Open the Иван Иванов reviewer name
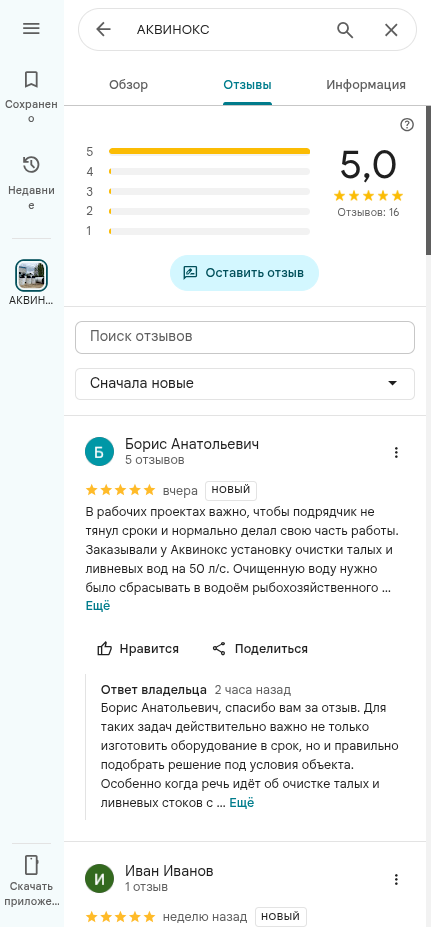This screenshot has height=927, width=431. click(x=169, y=871)
